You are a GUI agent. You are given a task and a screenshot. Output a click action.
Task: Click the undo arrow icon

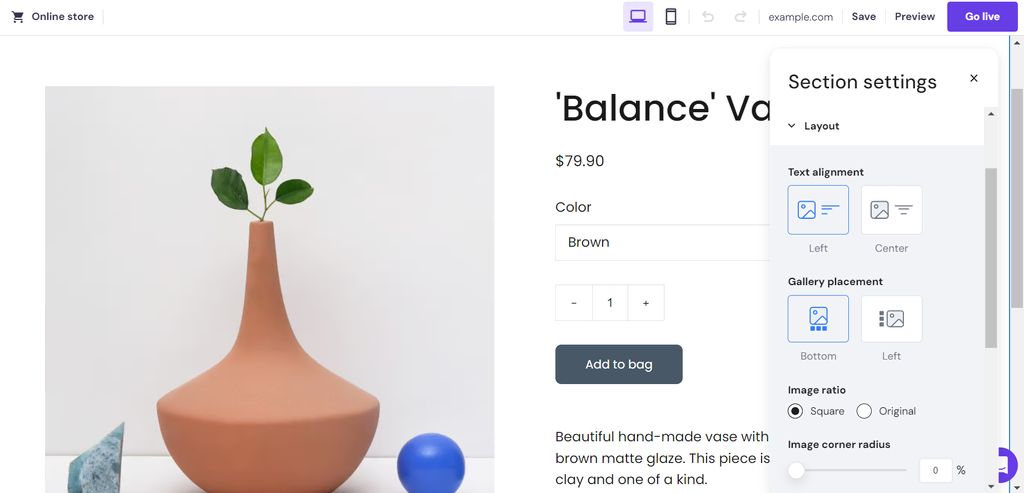click(708, 17)
